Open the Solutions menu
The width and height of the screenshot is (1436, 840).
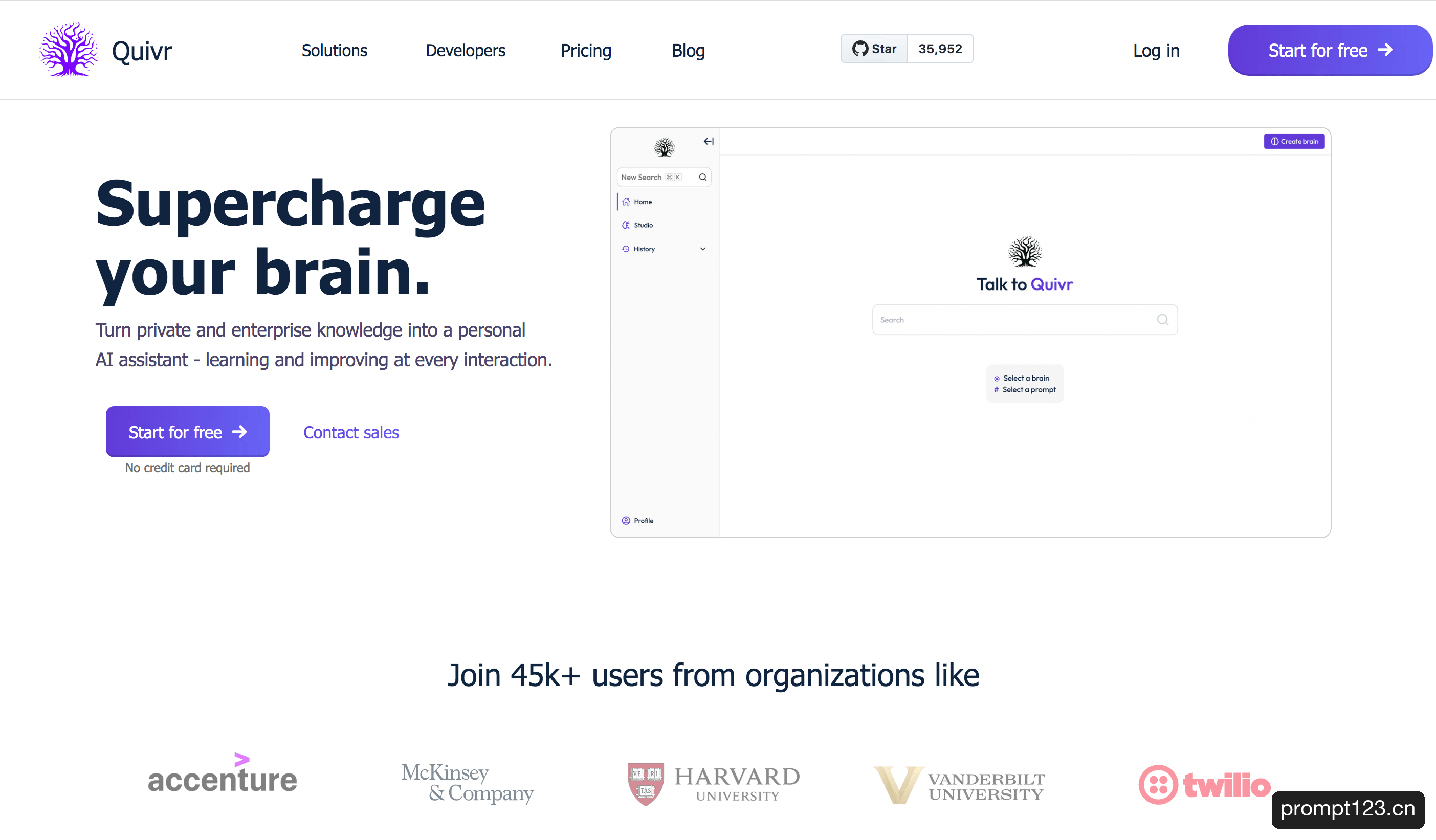[335, 50]
